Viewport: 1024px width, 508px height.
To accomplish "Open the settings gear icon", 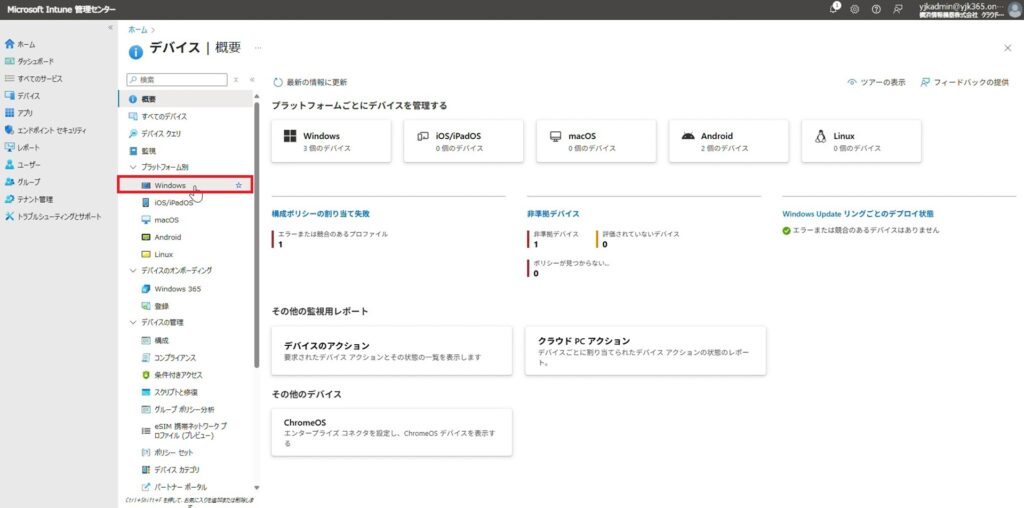I will [854, 9].
